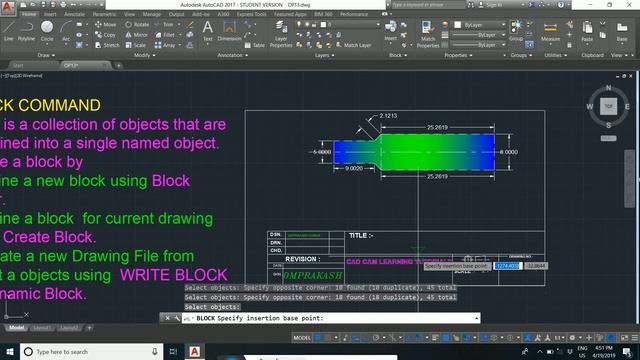Click the Paste tool
Image resolution: width=640 pixels, height=360 pixels.
pyautogui.click(x=587, y=32)
